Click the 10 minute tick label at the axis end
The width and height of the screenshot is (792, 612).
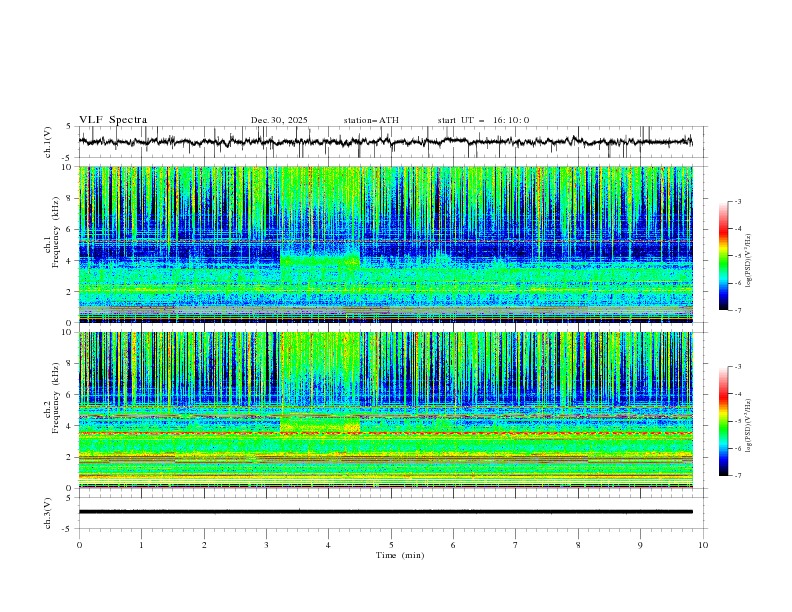click(703, 544)
